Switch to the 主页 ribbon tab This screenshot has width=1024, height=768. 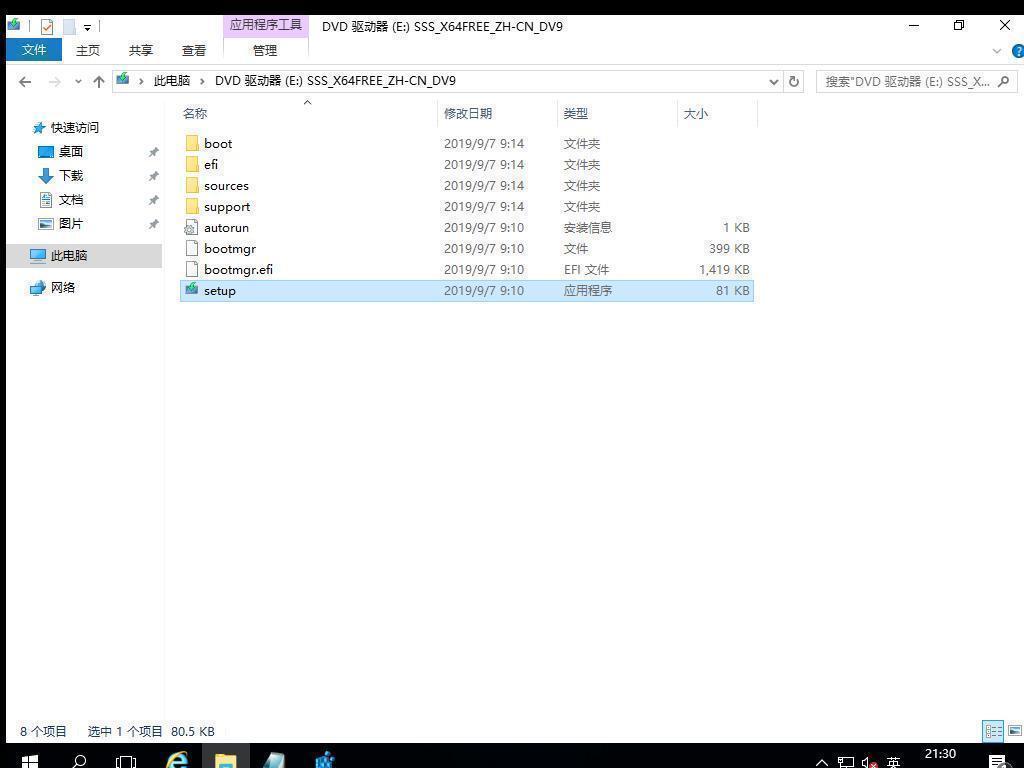[x=88, y=50]
